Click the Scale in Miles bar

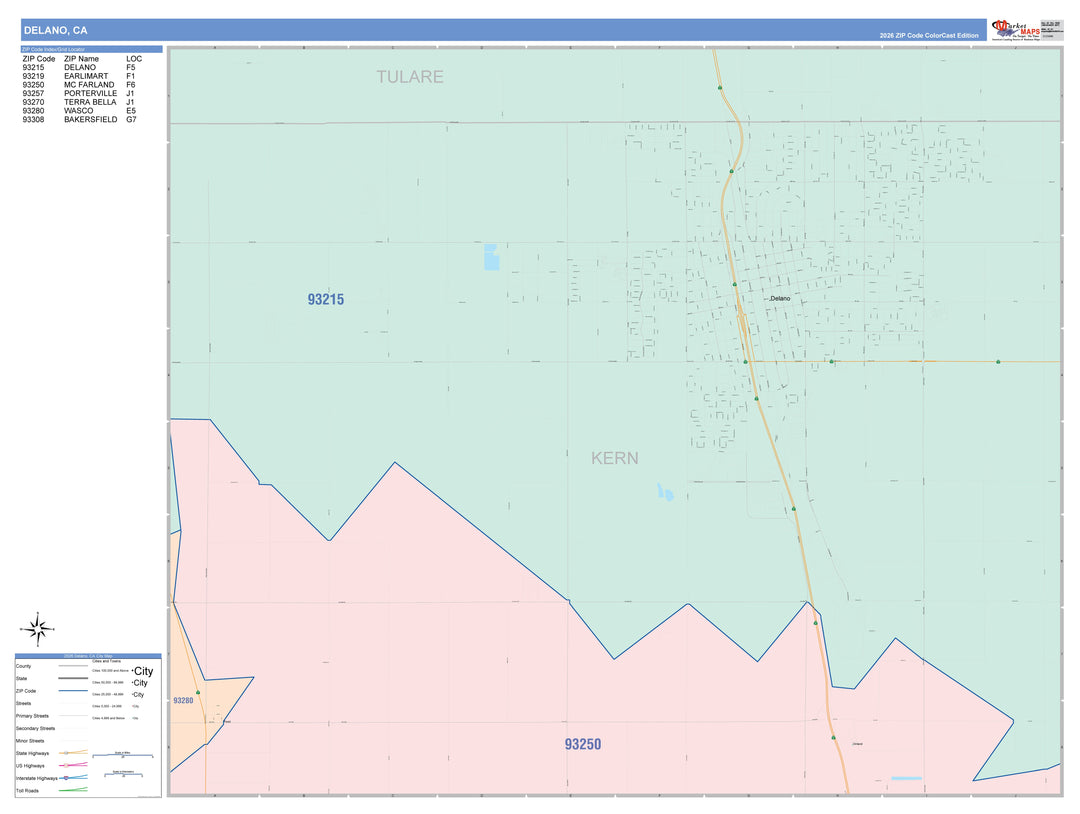pos(123,755)
